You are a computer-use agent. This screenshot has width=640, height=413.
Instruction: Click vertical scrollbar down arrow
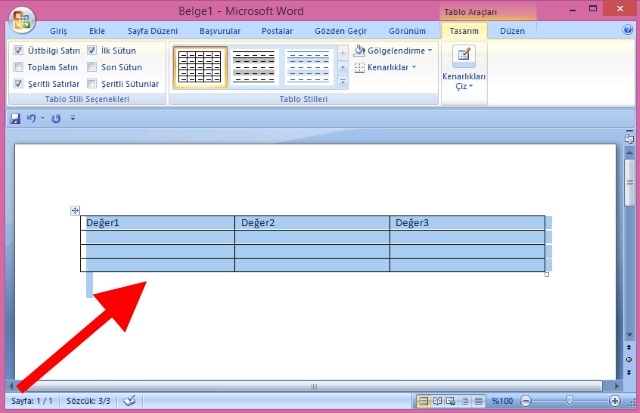(630, 335)
